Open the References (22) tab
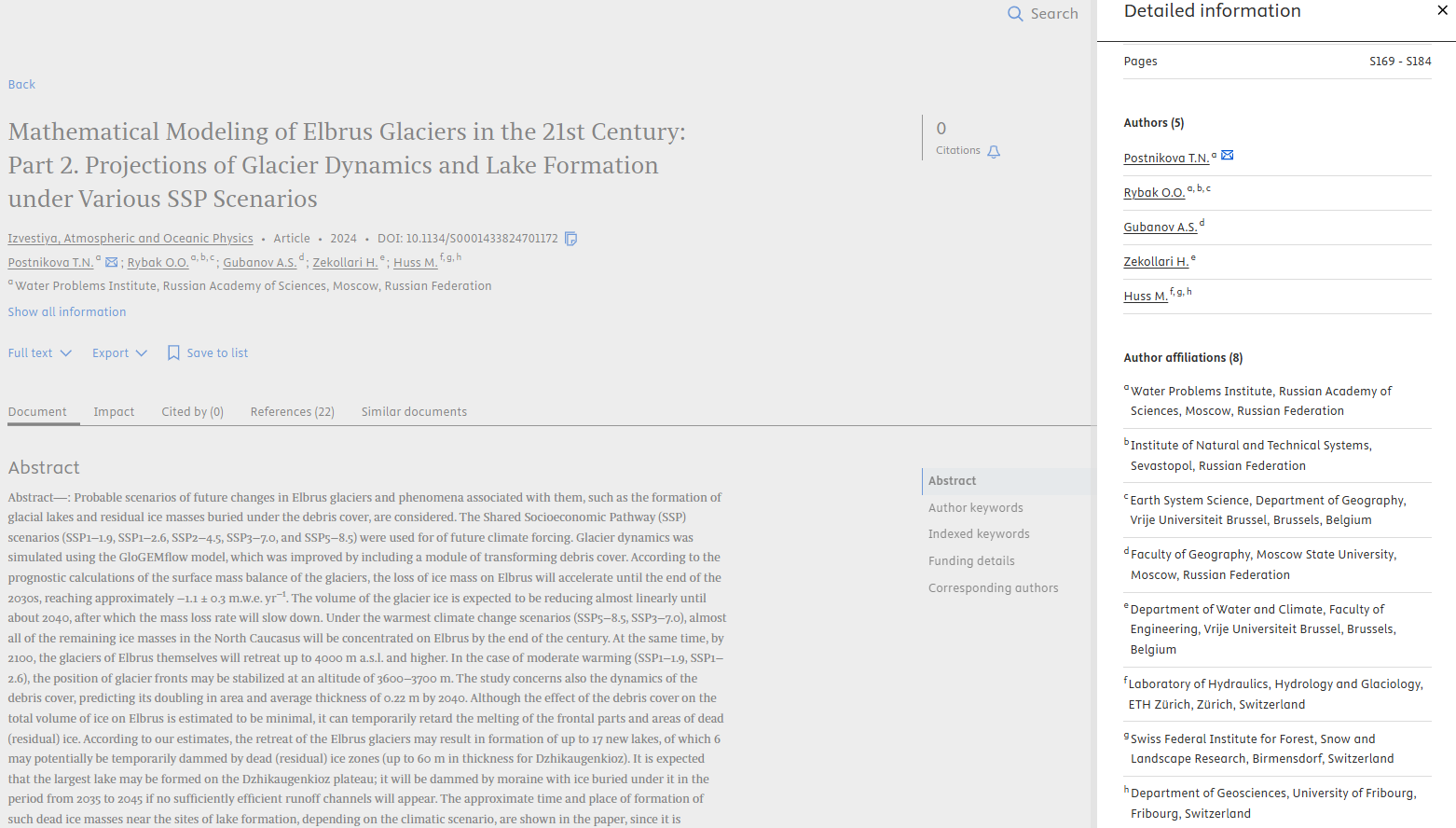This screenshot has width=1456, height=828. coord(292,412)
